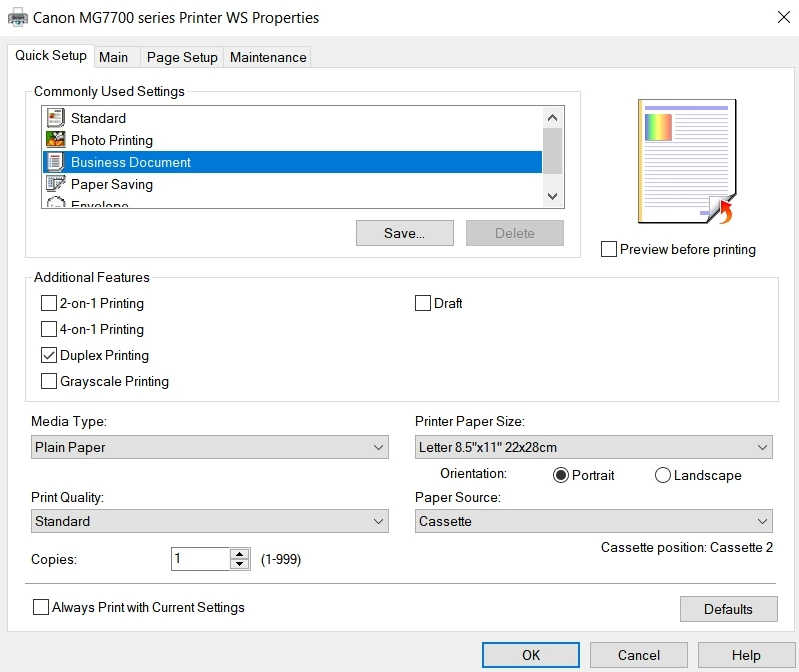Click the Delete button
The width and height of the screenshot is (799, 672).
[x=515, y=233]
